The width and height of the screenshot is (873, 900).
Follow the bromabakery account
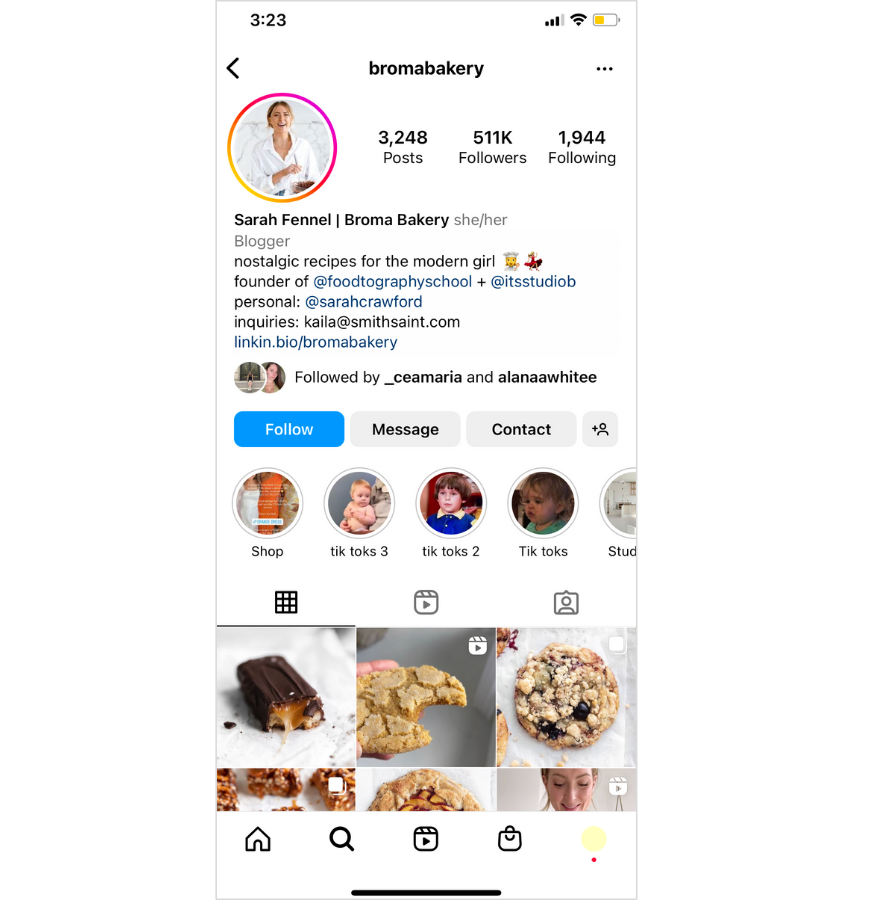pyautogui.click(x=289, y=429)
